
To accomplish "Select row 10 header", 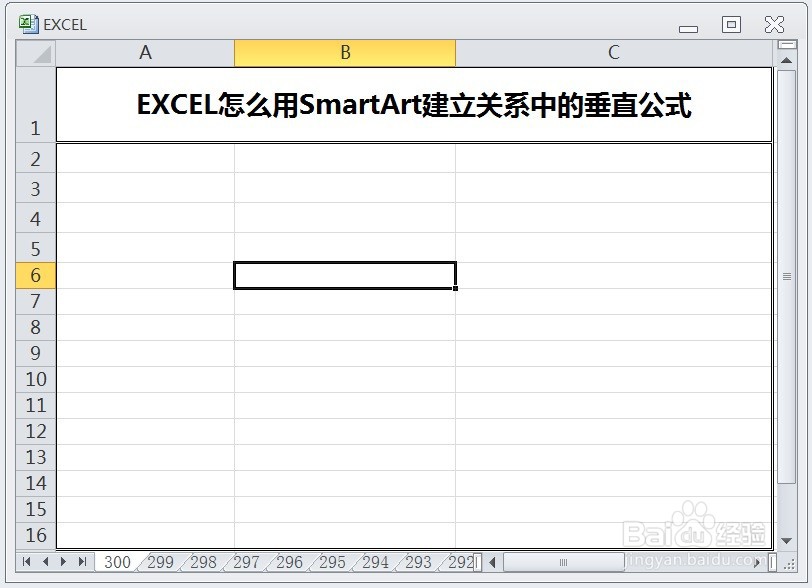I will pyautogui.click(x=35, y=379).
